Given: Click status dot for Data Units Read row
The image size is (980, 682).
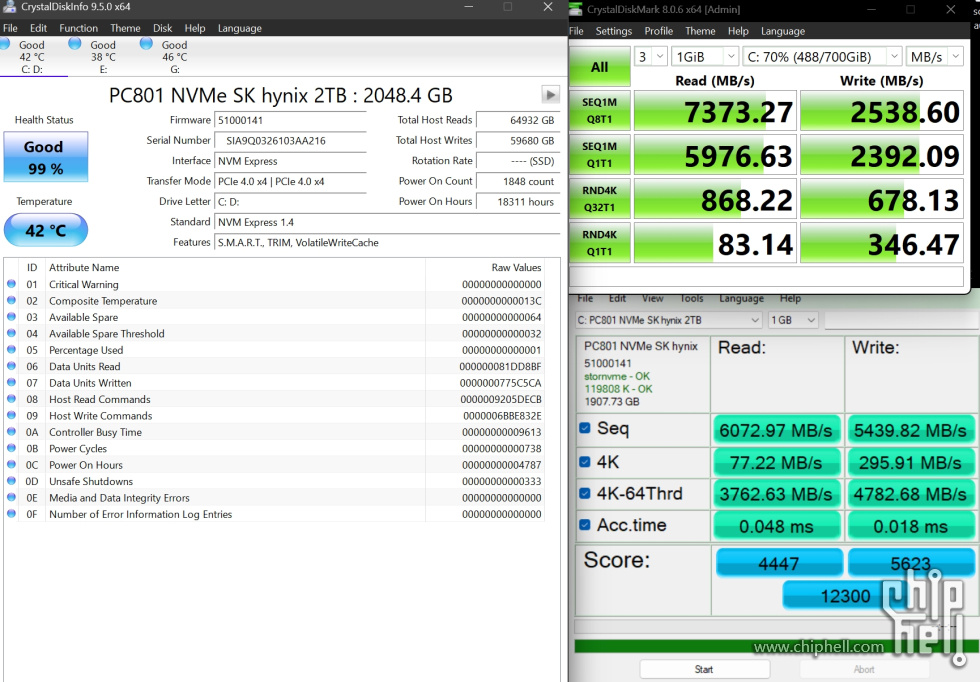Looking at the screenshot, I should [11, 366].
